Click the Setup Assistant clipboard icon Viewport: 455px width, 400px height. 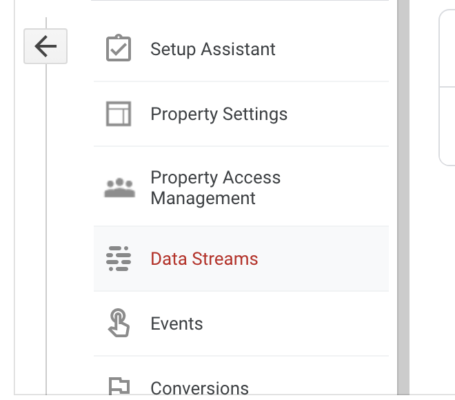tap(118, 48)
